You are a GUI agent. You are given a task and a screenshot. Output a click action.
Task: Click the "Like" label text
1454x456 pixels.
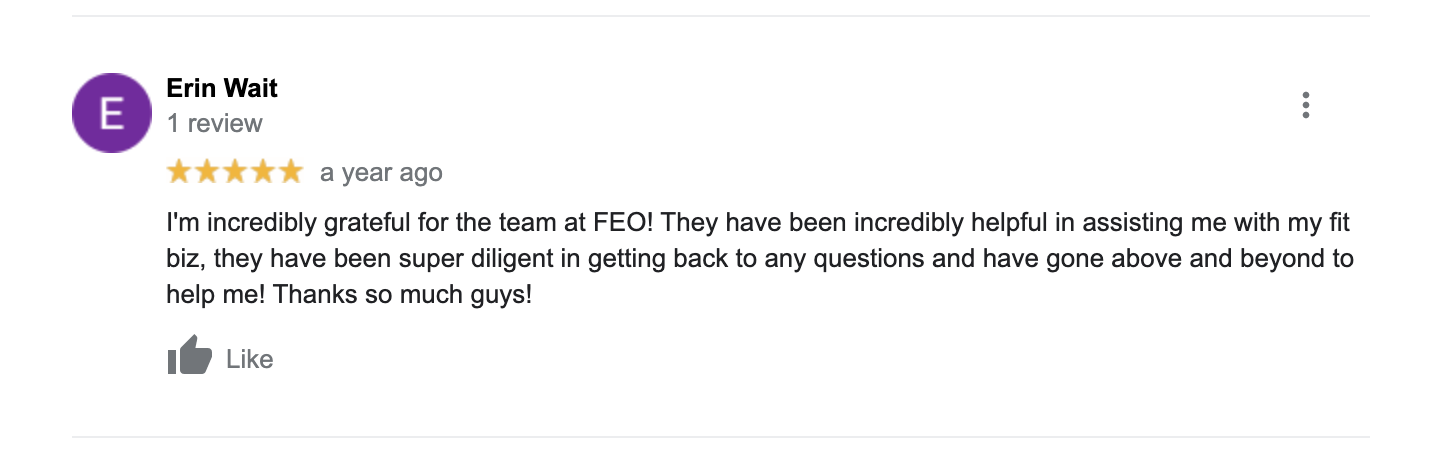[x=250, y=359]
